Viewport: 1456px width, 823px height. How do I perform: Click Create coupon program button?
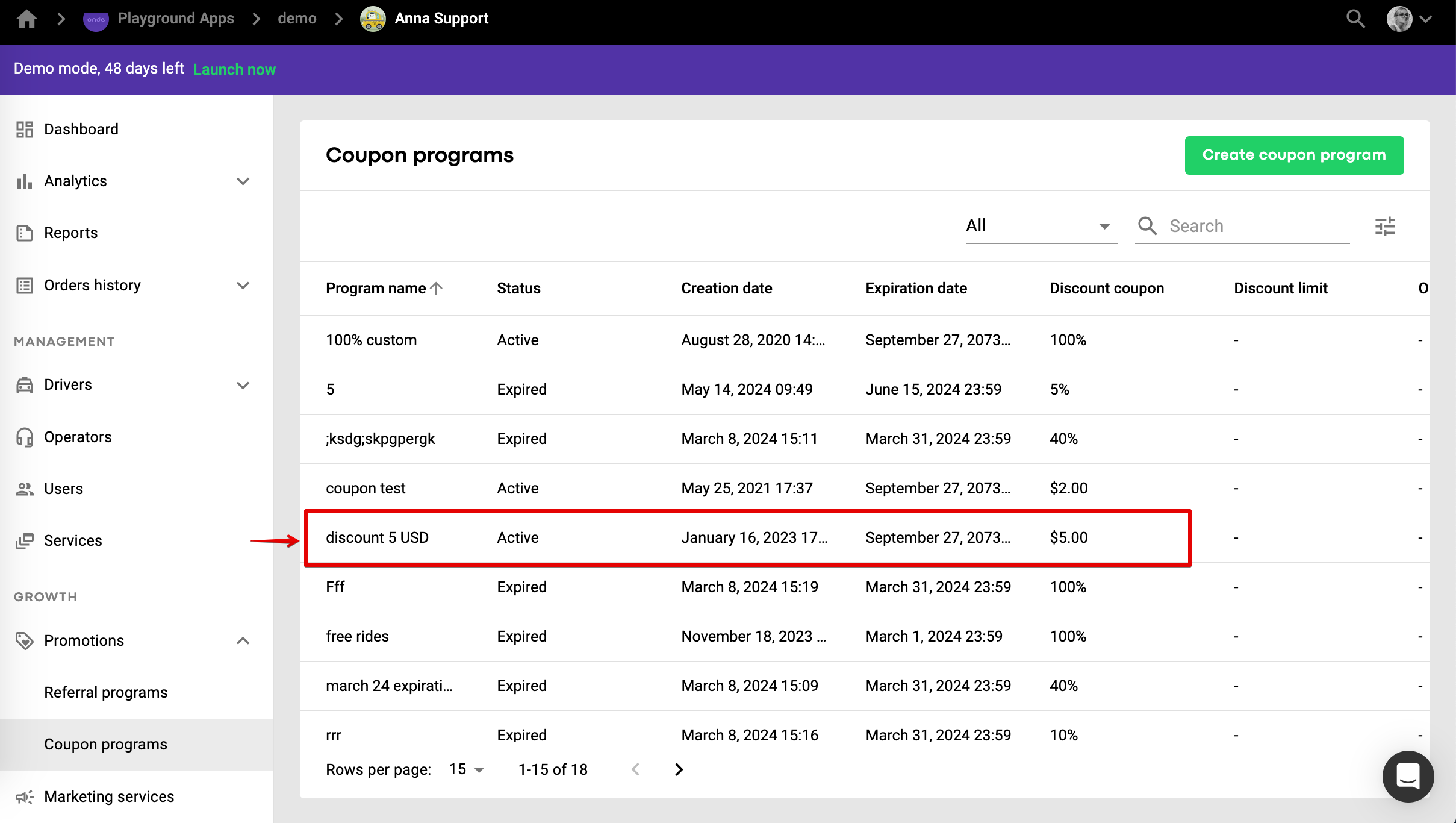tap(1293, 155)
